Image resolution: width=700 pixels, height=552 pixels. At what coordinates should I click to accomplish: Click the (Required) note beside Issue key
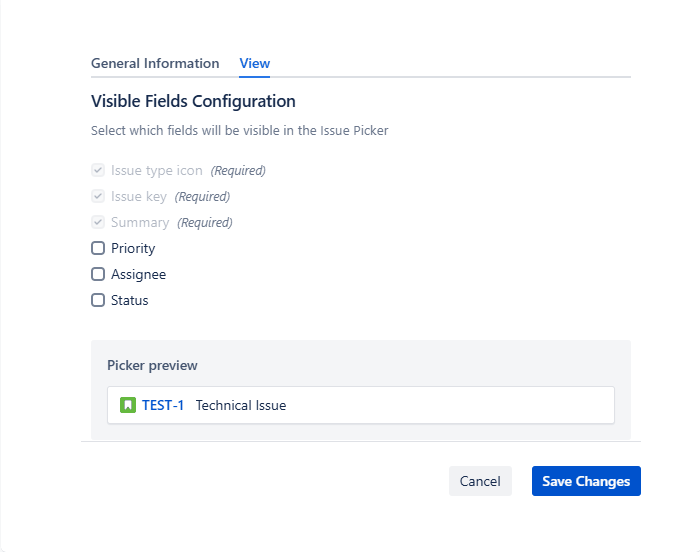tap(202, 196)
